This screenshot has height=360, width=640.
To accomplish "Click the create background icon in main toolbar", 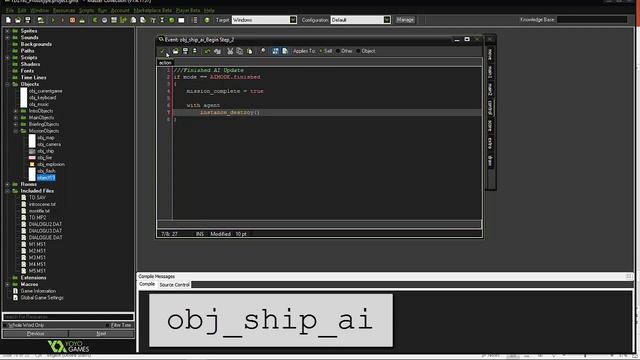I will pyautogui.click(x=114, y=20).
